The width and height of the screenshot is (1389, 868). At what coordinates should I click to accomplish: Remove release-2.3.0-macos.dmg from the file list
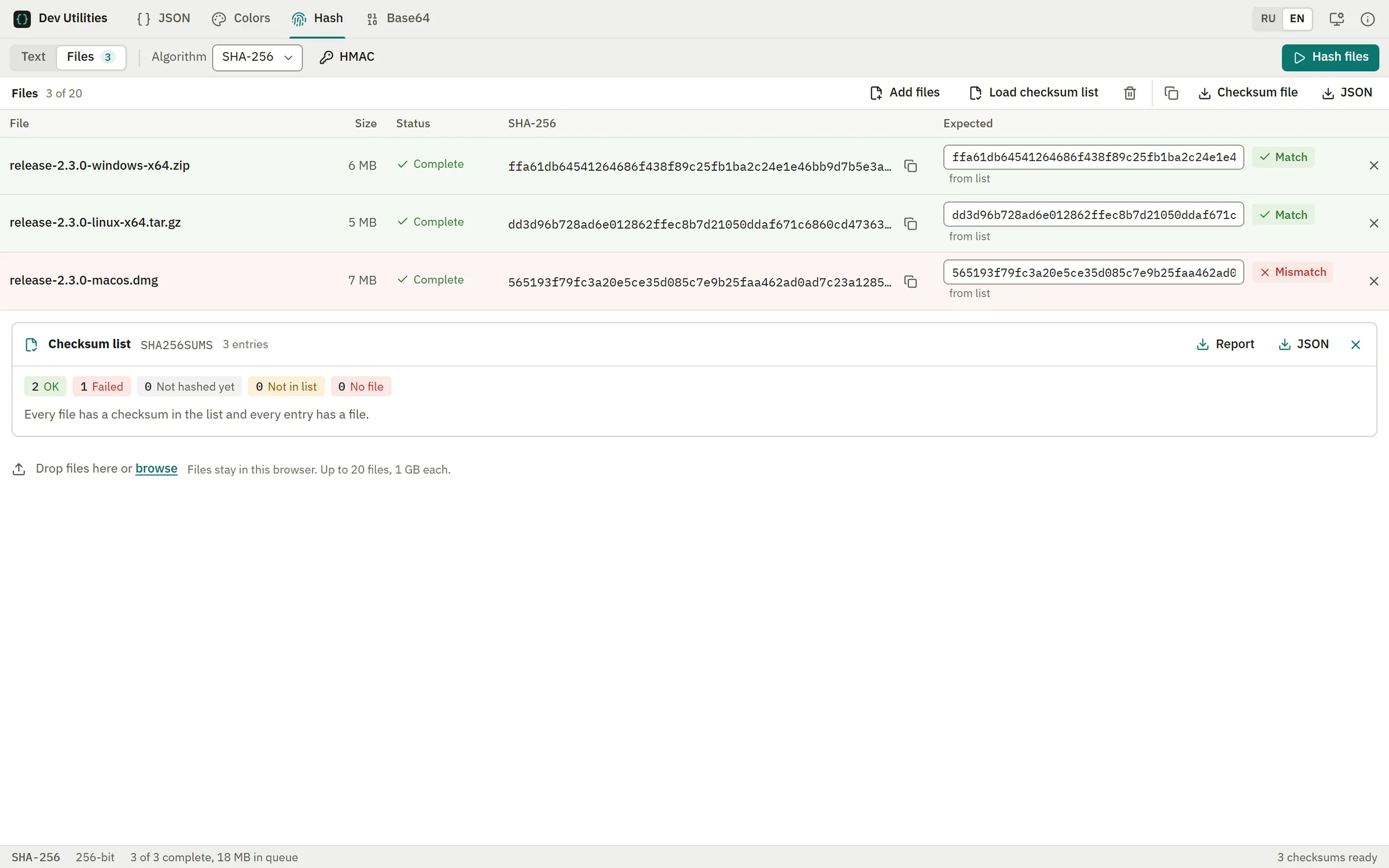1373,281
